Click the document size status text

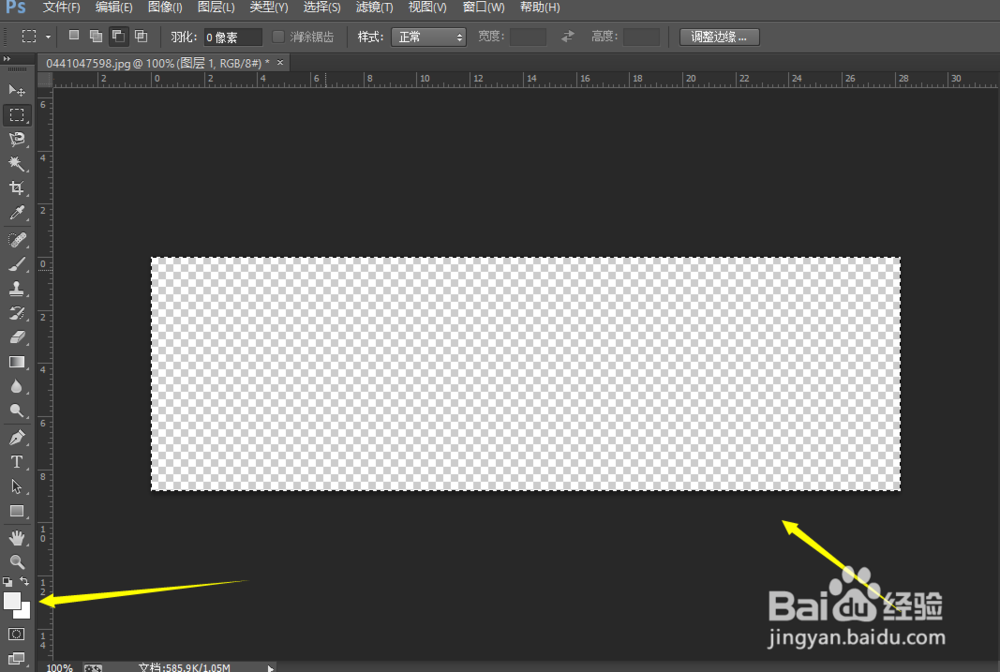(184, 668)
